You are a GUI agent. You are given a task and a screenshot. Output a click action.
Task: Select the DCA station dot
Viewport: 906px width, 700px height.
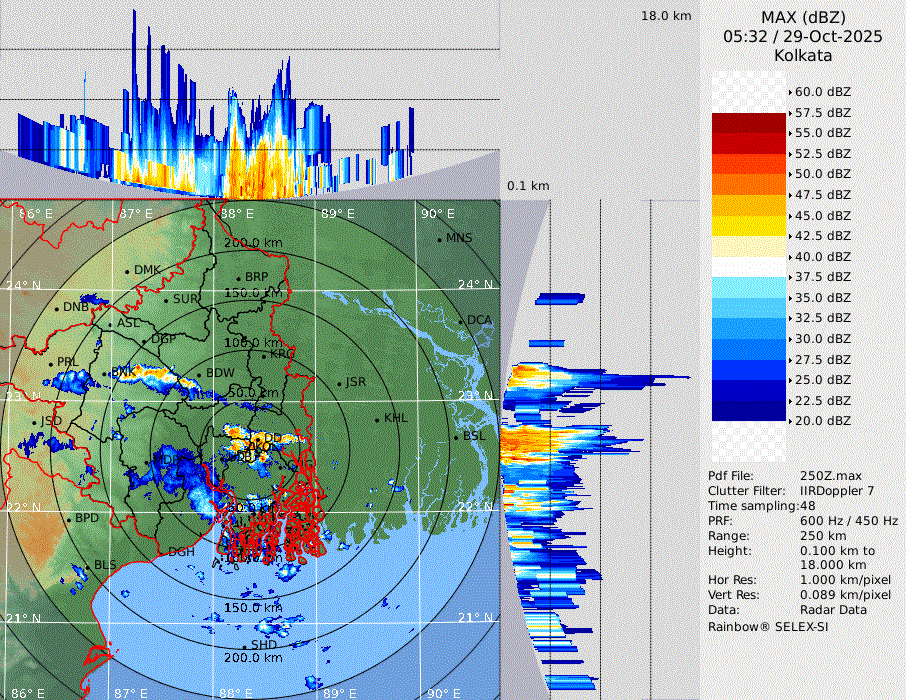tap(461, 321)
